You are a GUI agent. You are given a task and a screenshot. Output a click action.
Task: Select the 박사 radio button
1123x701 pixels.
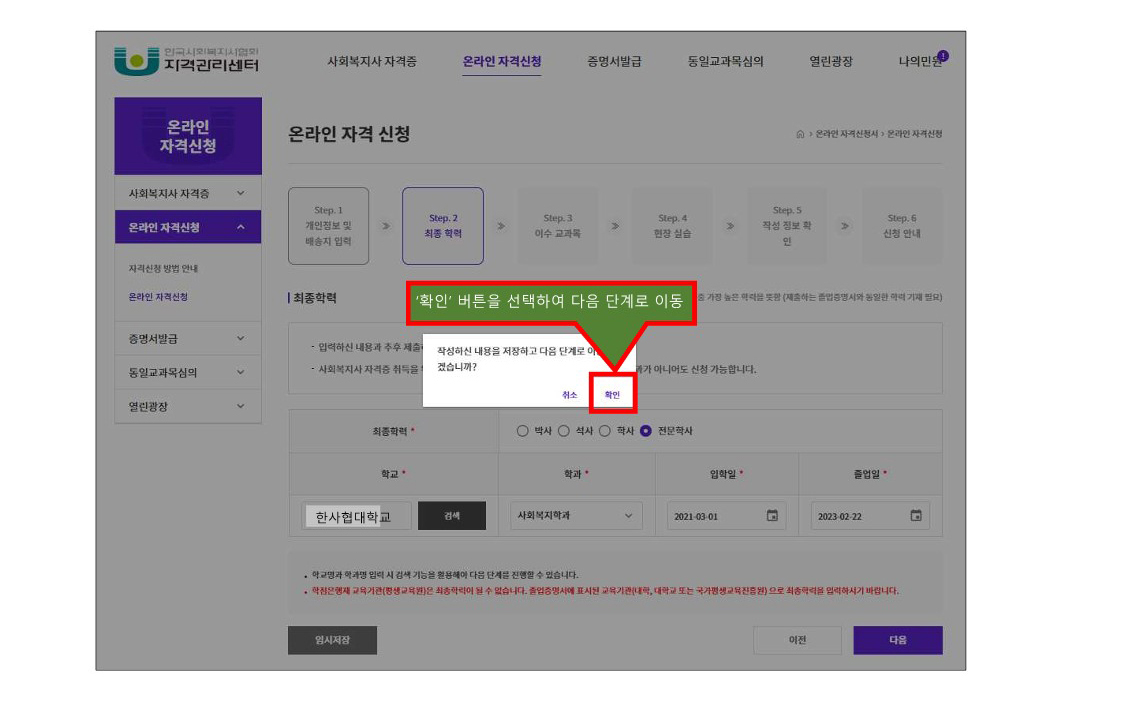pyautogui.click(x=522, y=431)
